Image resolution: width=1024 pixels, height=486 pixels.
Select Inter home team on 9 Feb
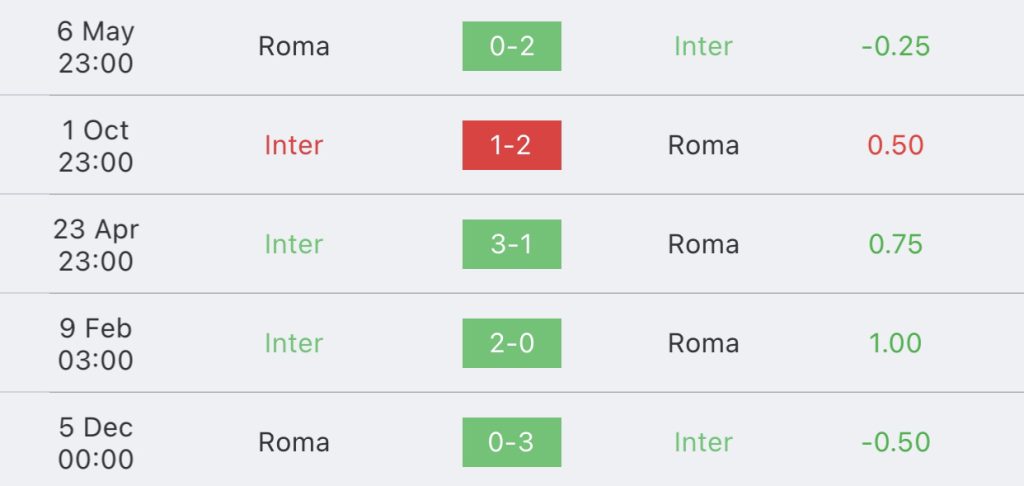pyautogui.click(x=293, y=344)
